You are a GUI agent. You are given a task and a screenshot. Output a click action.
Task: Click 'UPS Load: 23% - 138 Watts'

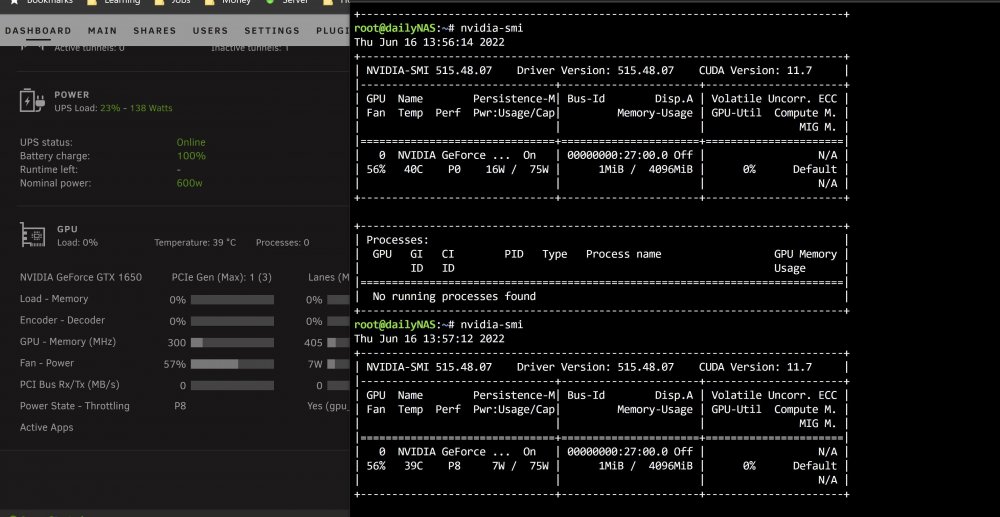113,108
